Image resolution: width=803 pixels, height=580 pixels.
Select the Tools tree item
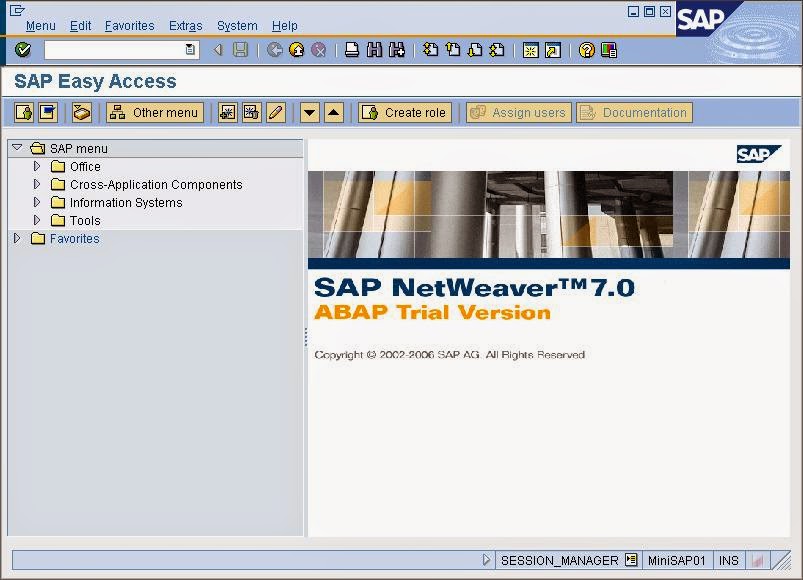85,221
